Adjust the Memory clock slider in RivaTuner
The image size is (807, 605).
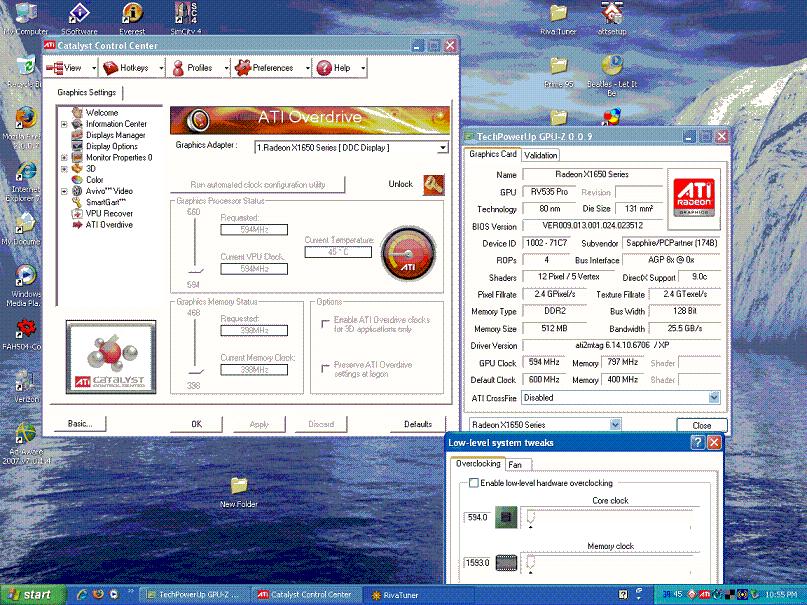pyautogui.click(x=532, y=563)
